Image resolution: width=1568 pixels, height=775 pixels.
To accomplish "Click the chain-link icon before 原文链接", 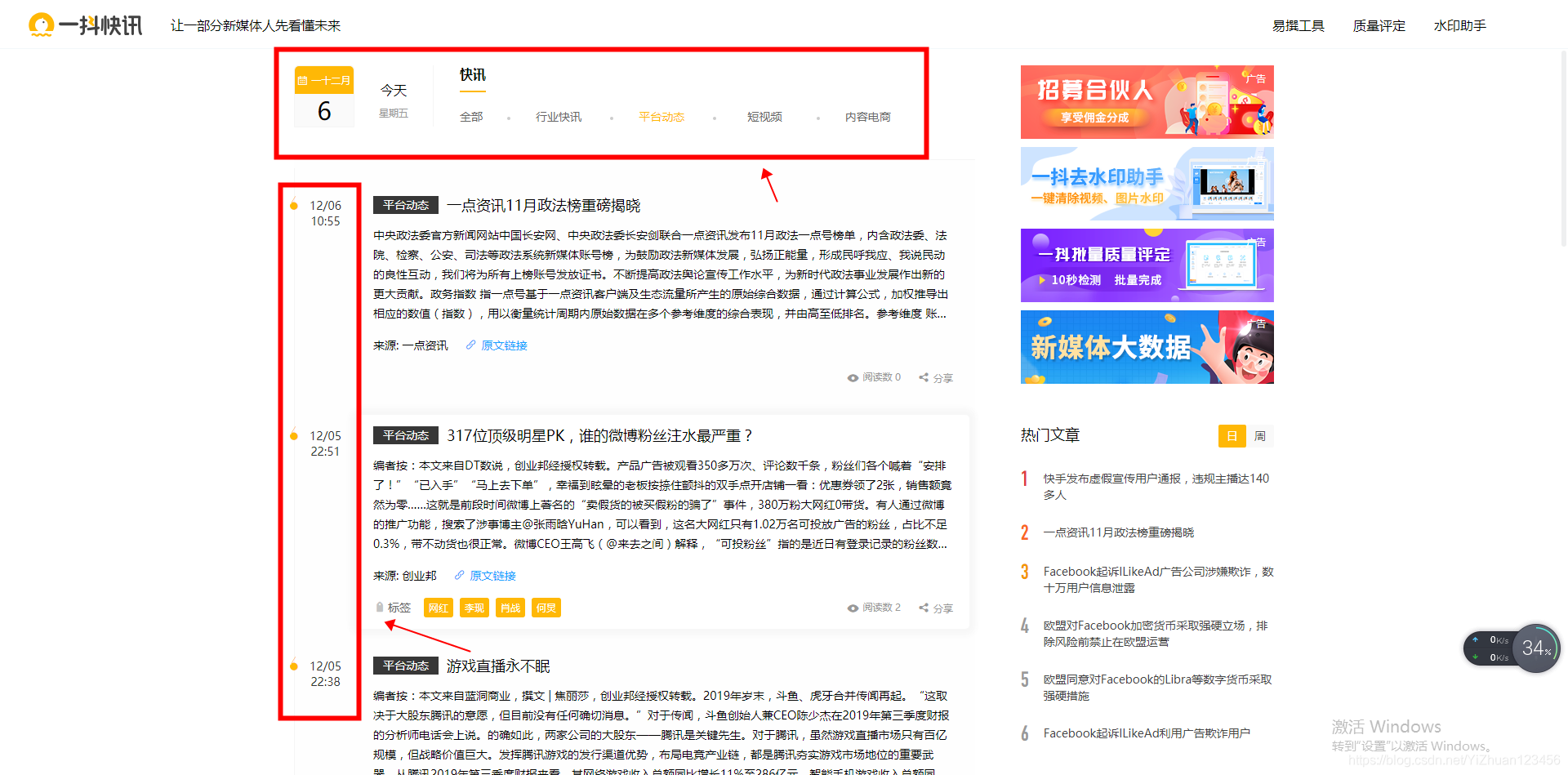I will [x=470, y=345].
